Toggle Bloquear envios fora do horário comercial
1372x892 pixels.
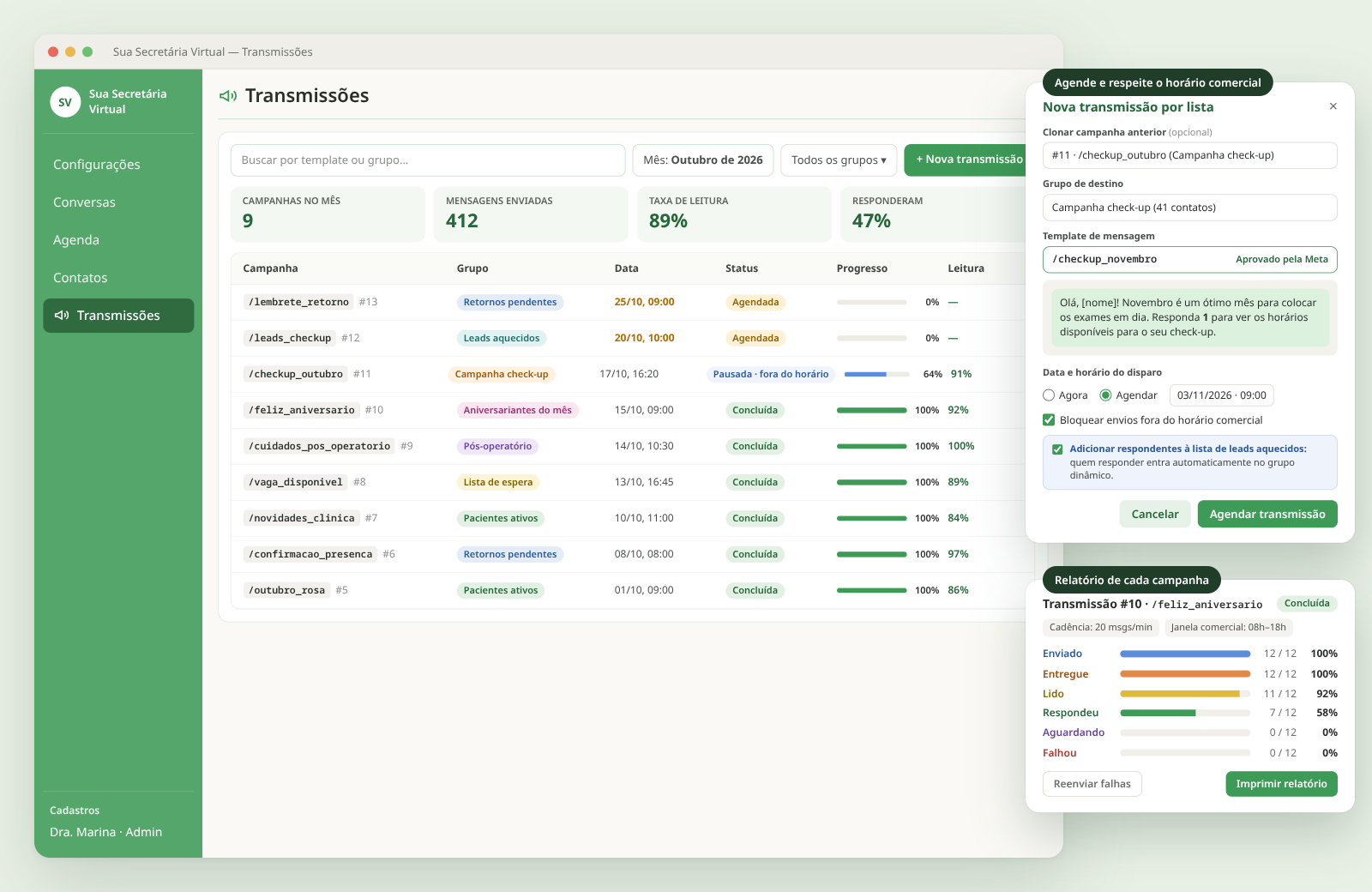pyautogui.click(x=1049, y=420)
